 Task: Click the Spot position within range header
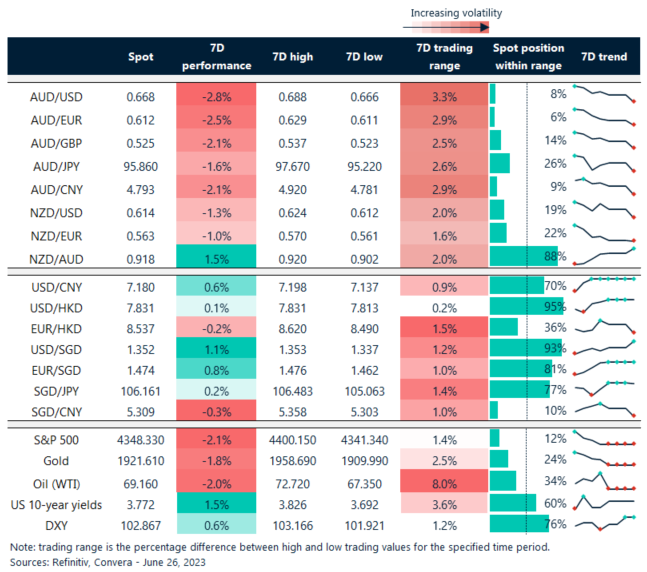click(x=529, y=57)
